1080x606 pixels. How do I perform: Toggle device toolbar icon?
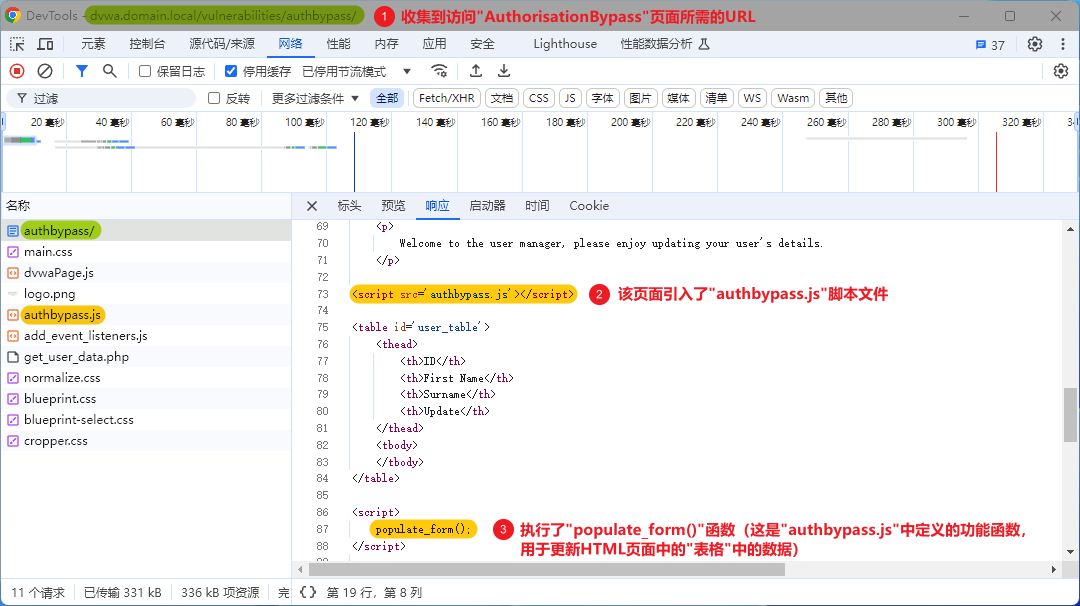point(45,44)
